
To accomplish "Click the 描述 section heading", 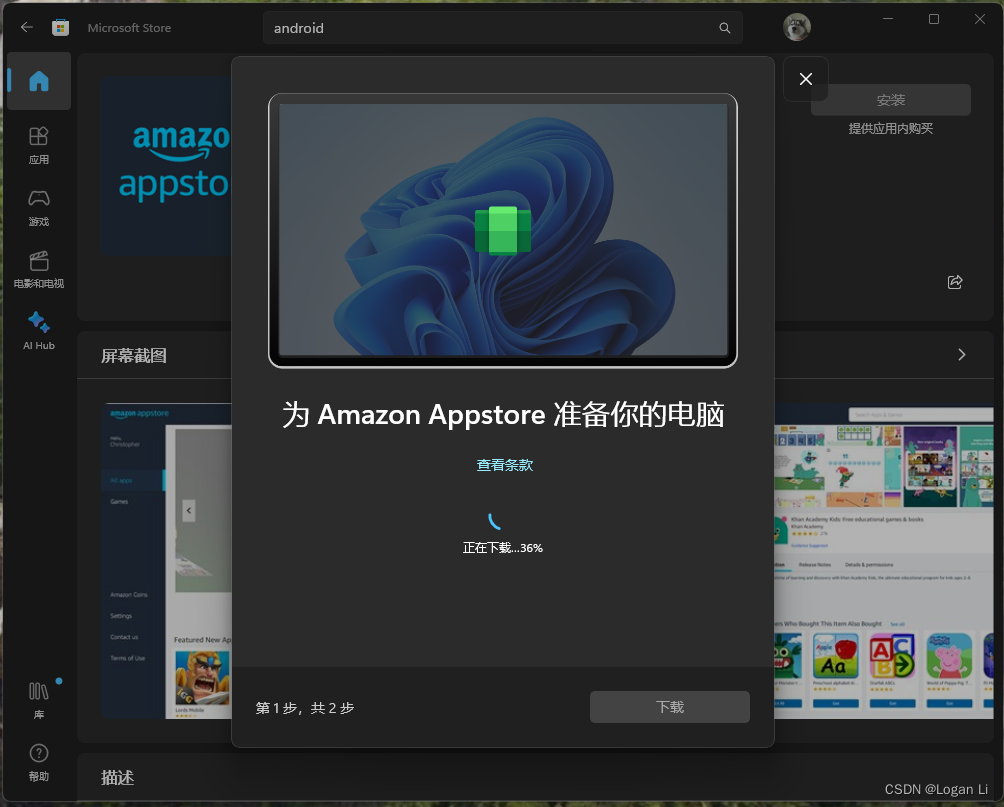I will (x=118, y=778).
